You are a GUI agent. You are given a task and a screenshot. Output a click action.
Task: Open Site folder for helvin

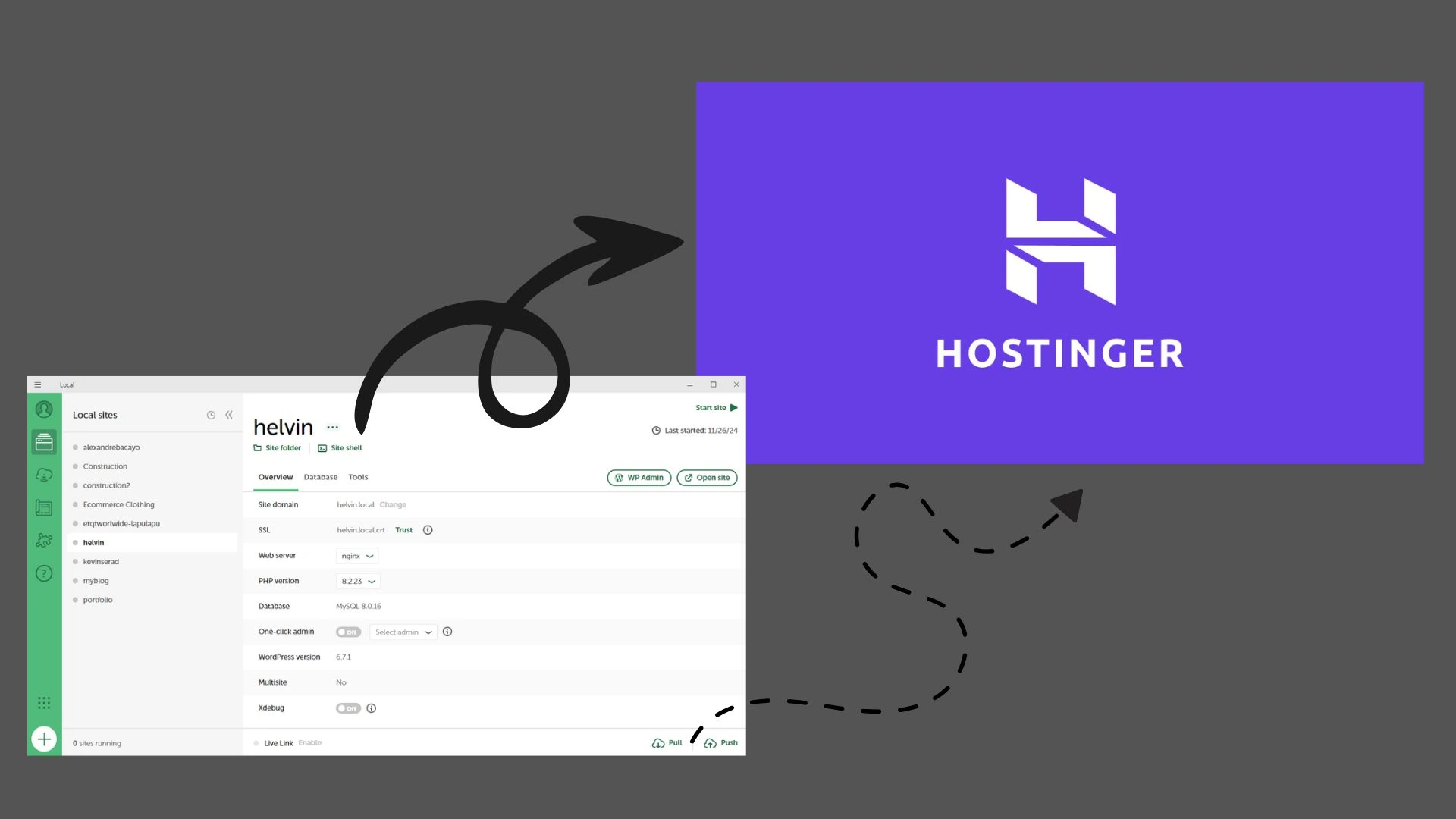[278, 447]
